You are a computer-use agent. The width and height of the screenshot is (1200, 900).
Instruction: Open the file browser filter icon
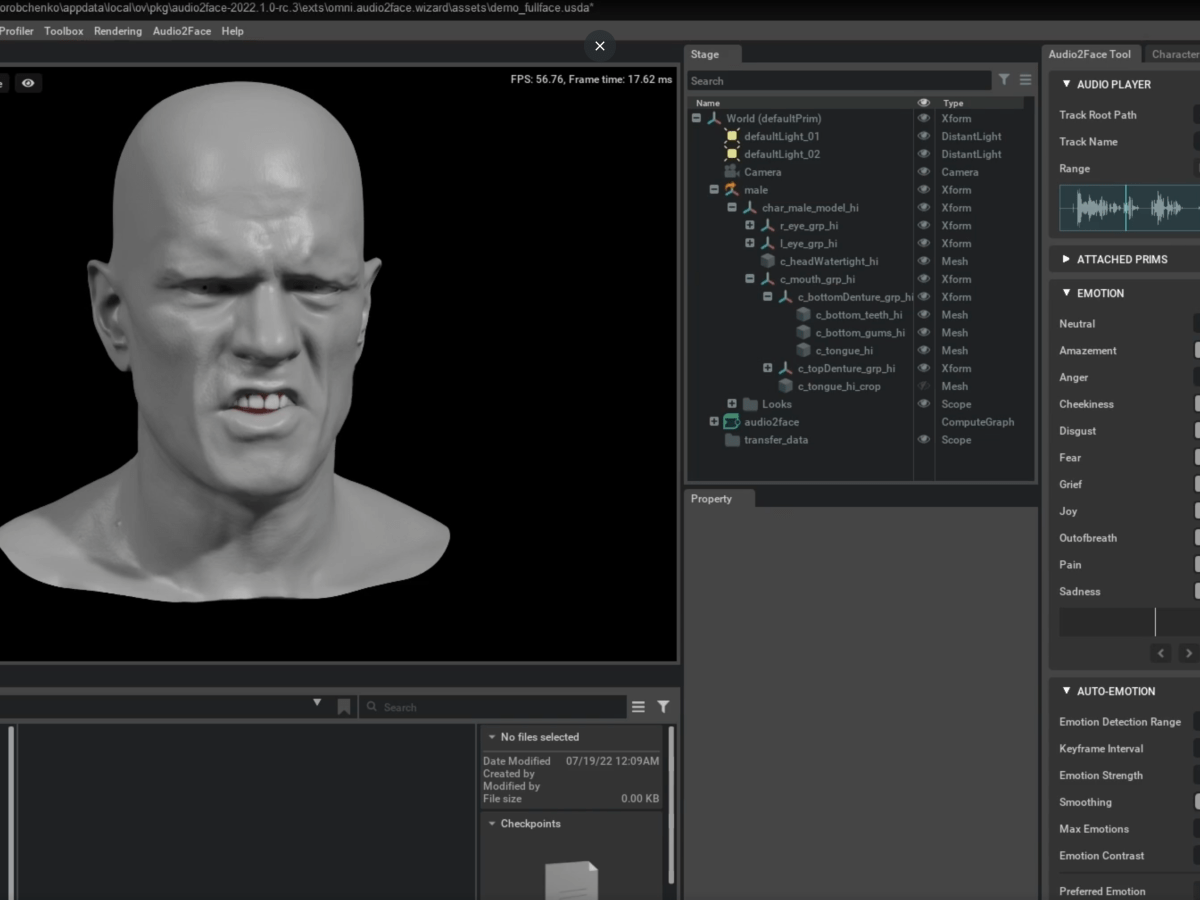click(x=662, y=706)
